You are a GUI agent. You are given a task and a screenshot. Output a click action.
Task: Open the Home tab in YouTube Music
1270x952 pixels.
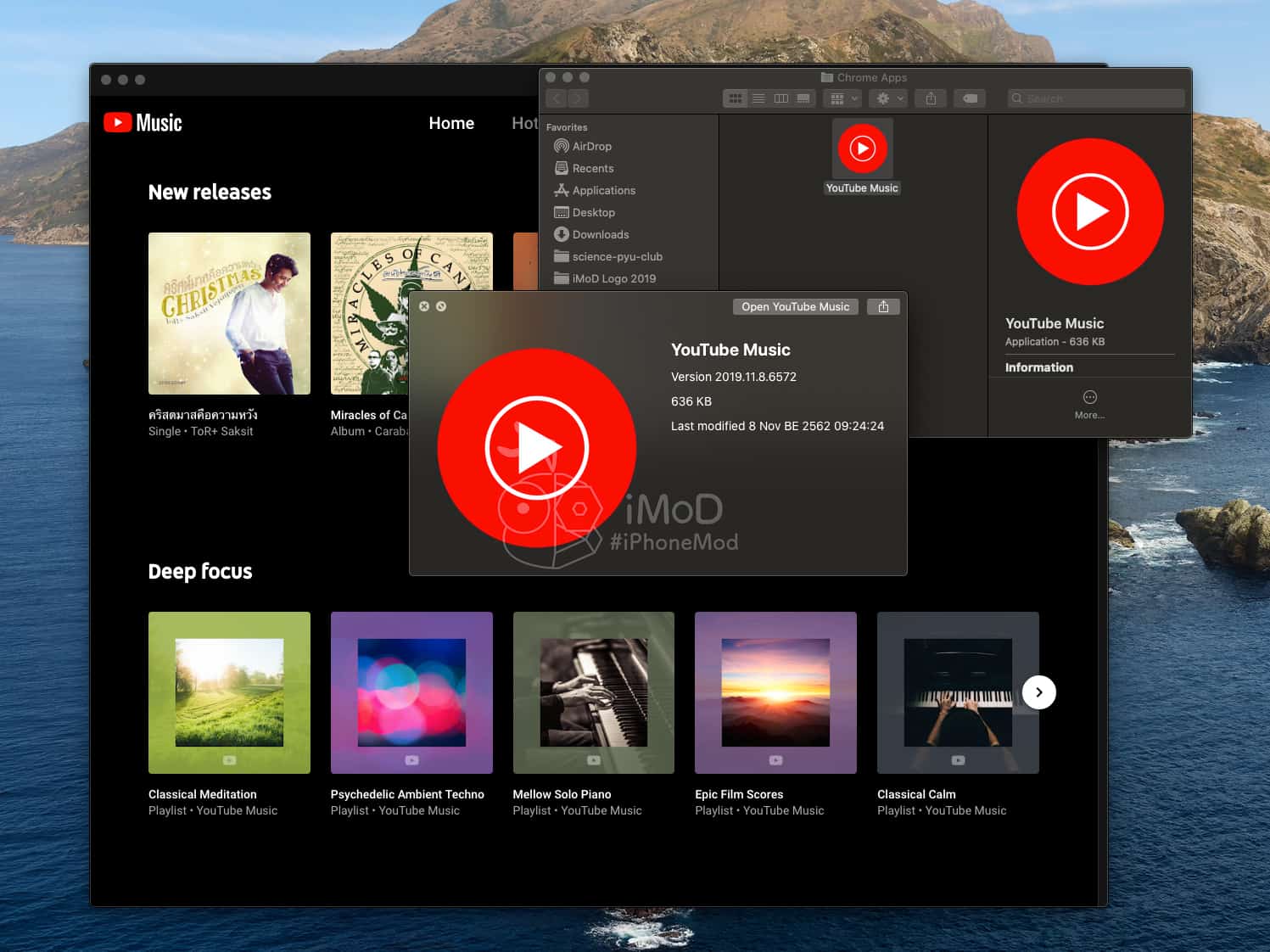451,123
